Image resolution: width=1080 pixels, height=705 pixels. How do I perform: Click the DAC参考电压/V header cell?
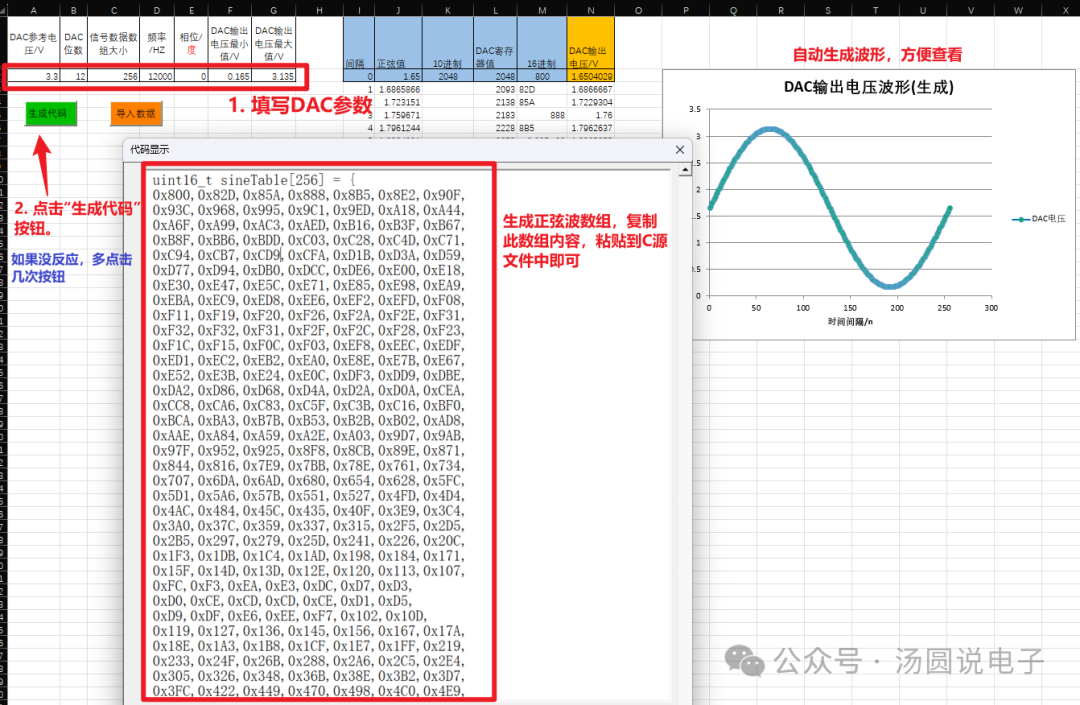point(33,43)
